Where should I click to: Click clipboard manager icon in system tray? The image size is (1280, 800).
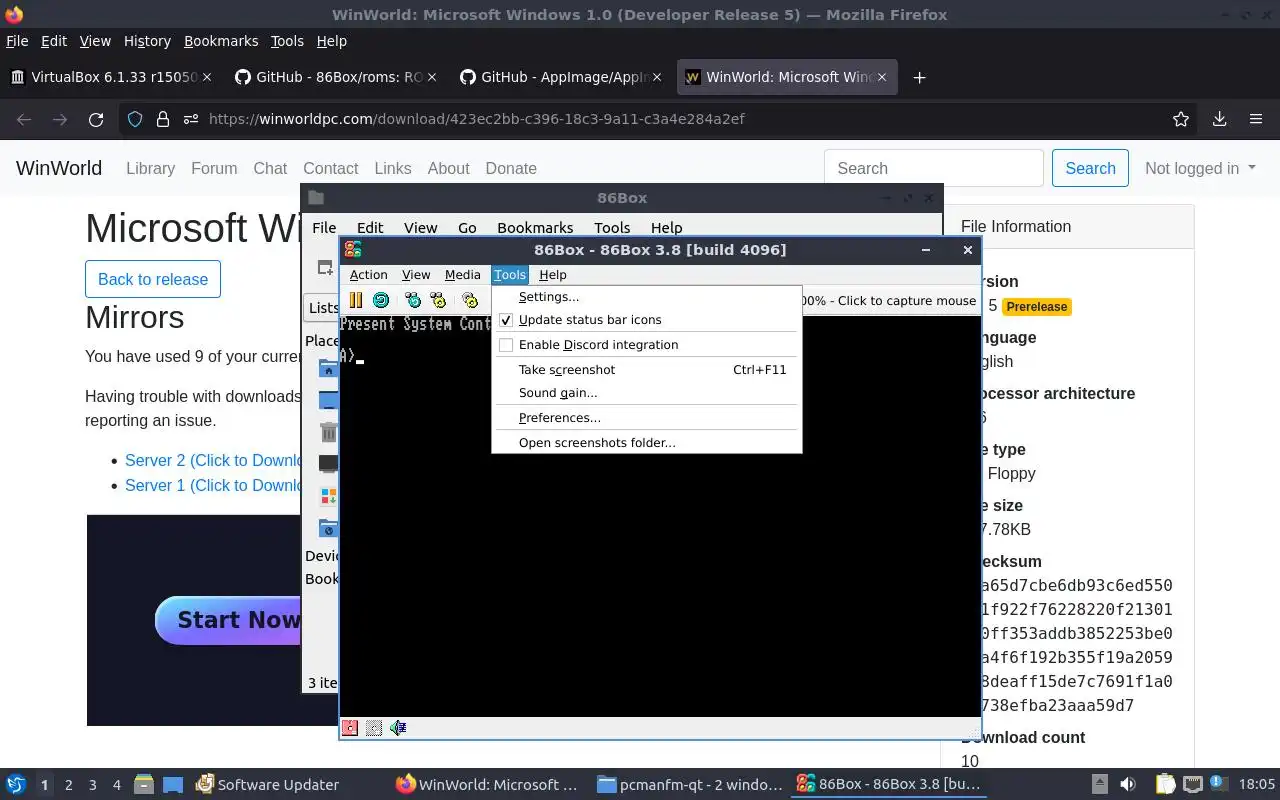point(1165,784)
